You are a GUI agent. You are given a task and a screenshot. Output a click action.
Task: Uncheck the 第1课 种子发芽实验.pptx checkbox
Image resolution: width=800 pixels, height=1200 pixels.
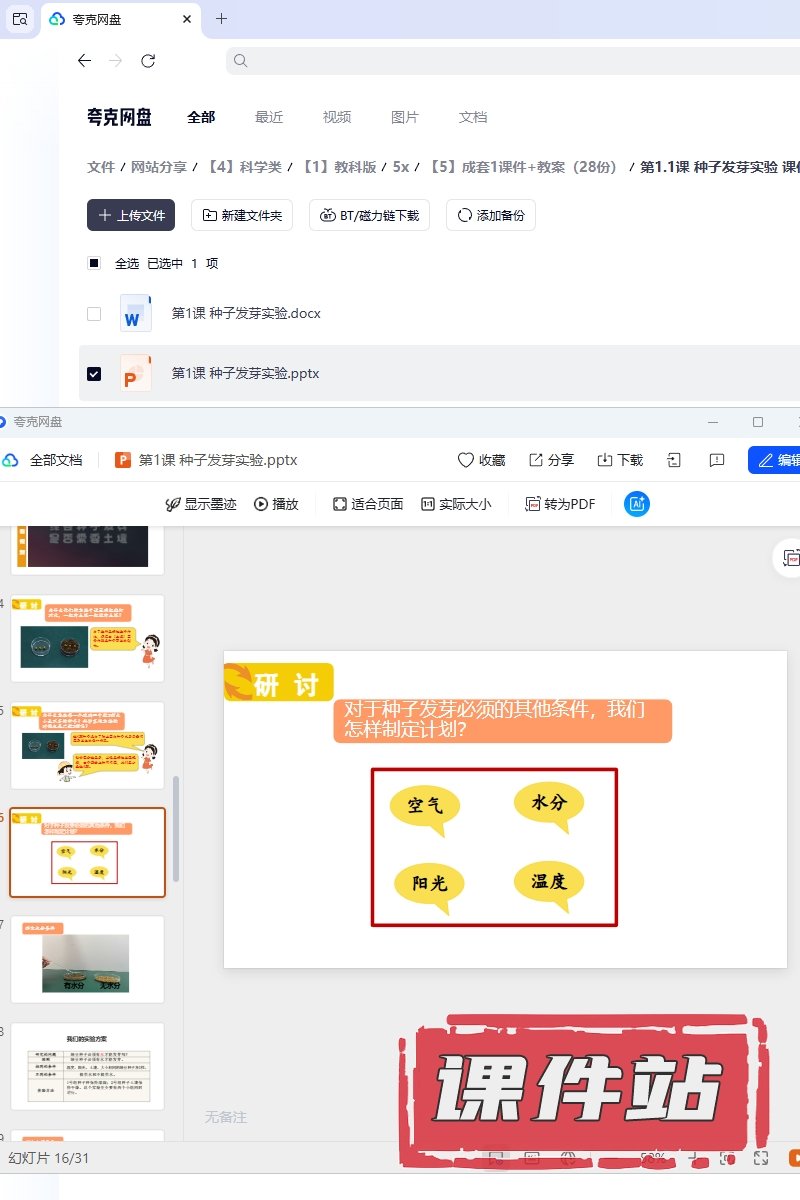[x=94, y=374]
